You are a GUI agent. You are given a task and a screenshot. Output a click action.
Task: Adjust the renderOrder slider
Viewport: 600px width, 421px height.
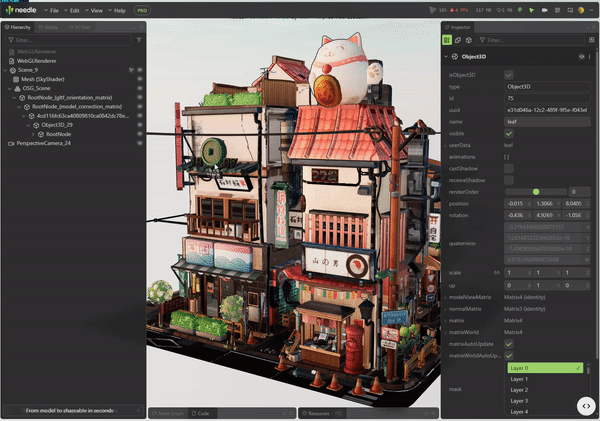click(x=536, y=192)
